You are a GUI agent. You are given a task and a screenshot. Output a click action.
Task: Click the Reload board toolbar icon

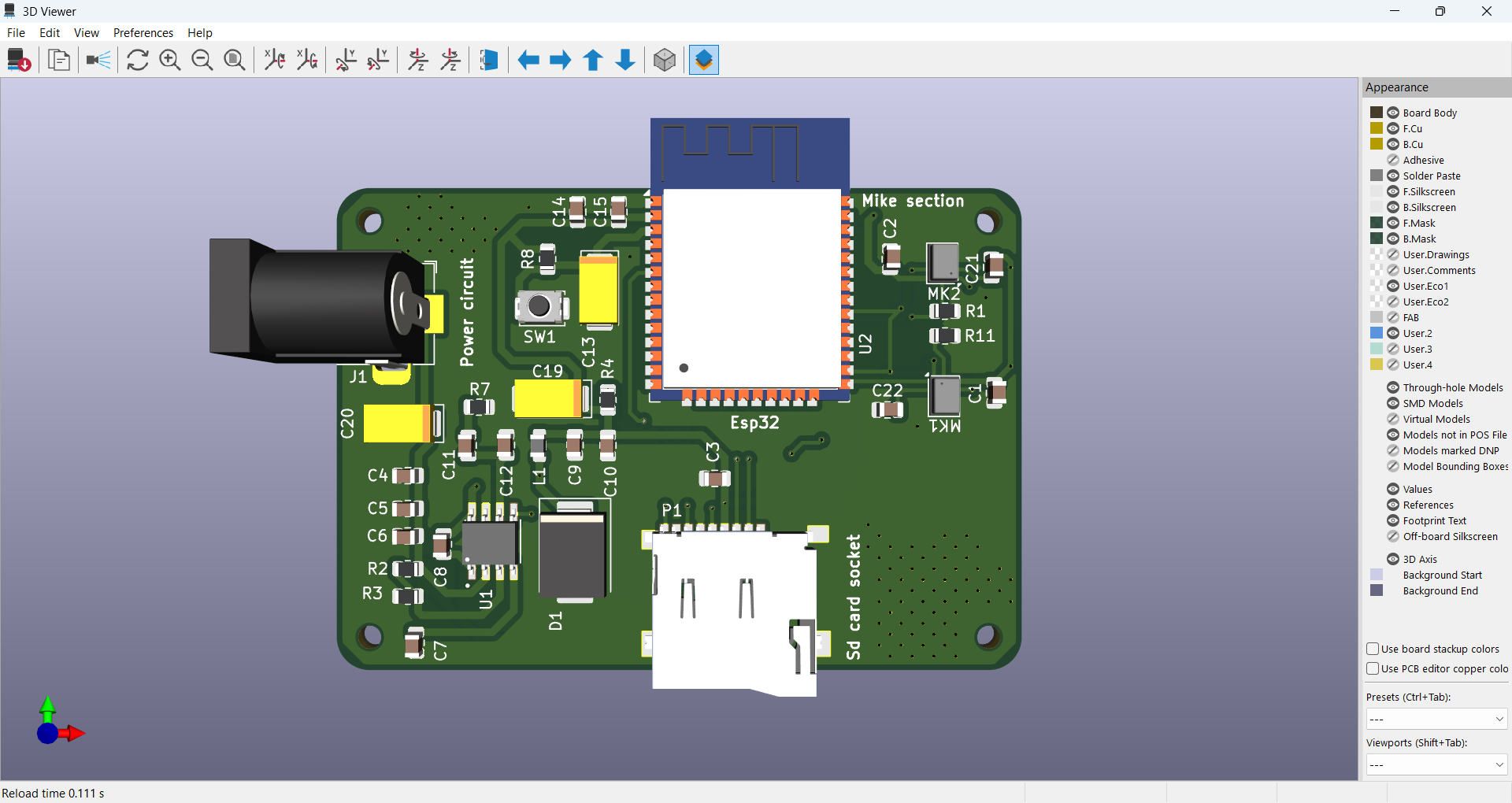[x=19, y=60]
